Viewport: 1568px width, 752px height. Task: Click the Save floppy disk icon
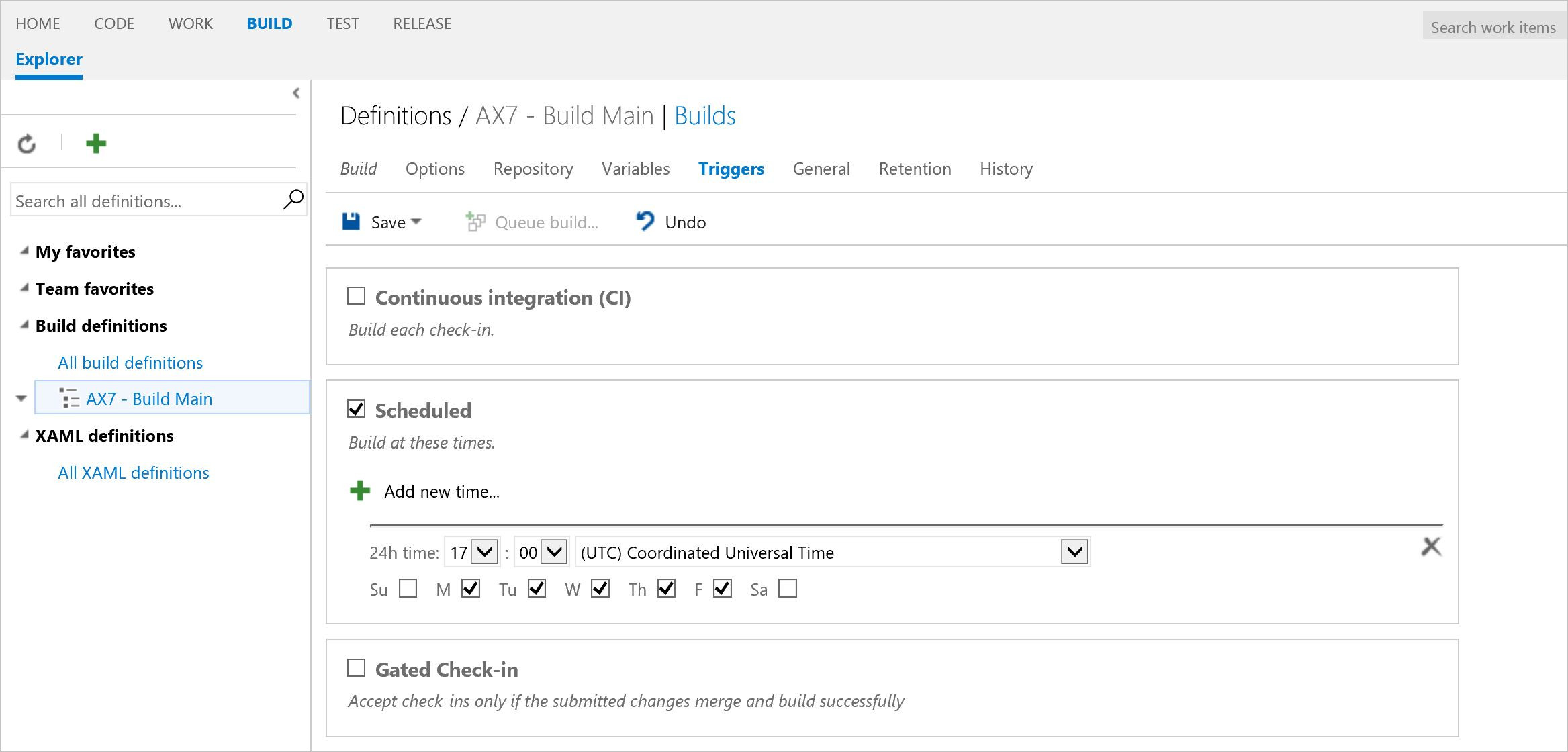(x=351, y=222)
